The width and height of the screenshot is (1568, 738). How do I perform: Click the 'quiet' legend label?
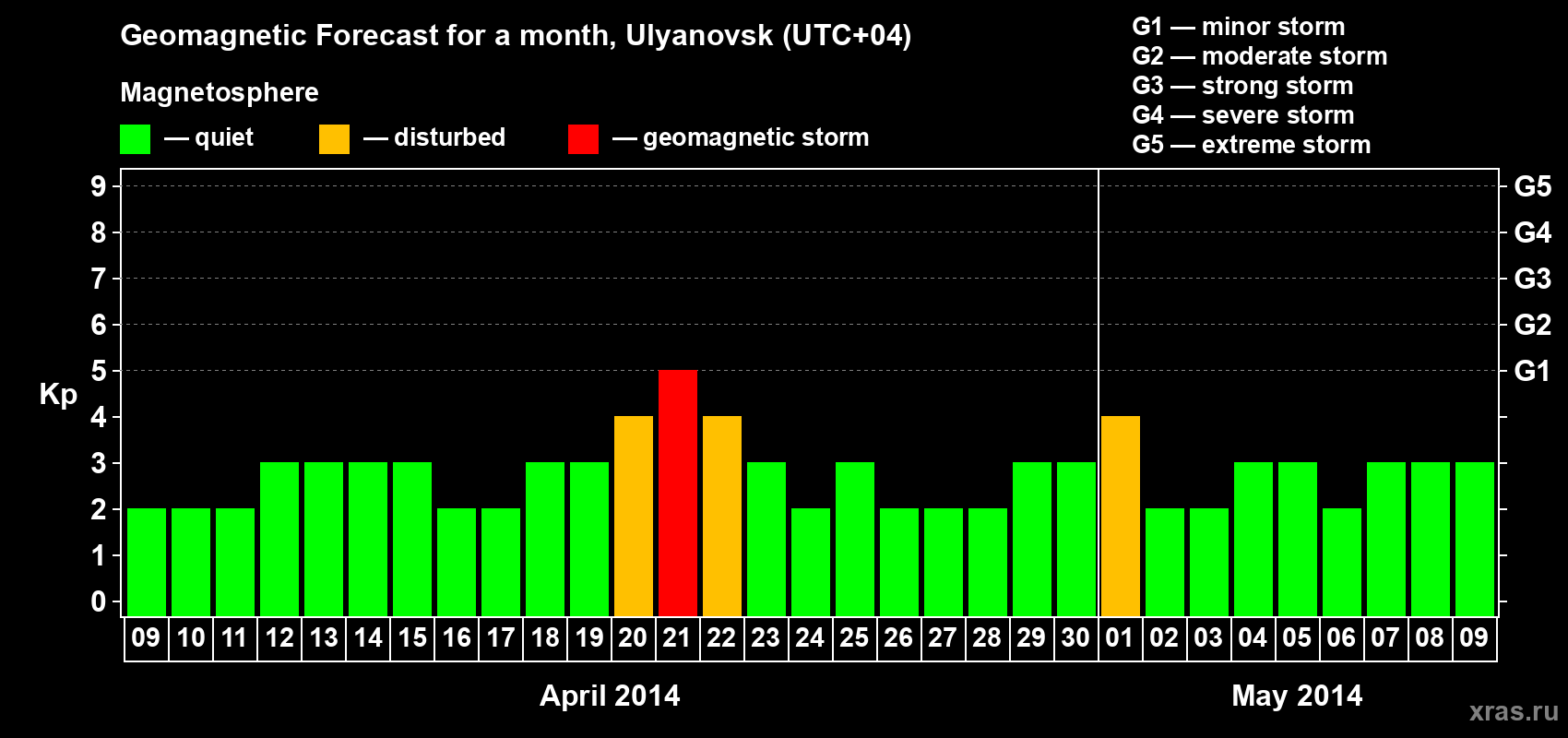(224, 137)
